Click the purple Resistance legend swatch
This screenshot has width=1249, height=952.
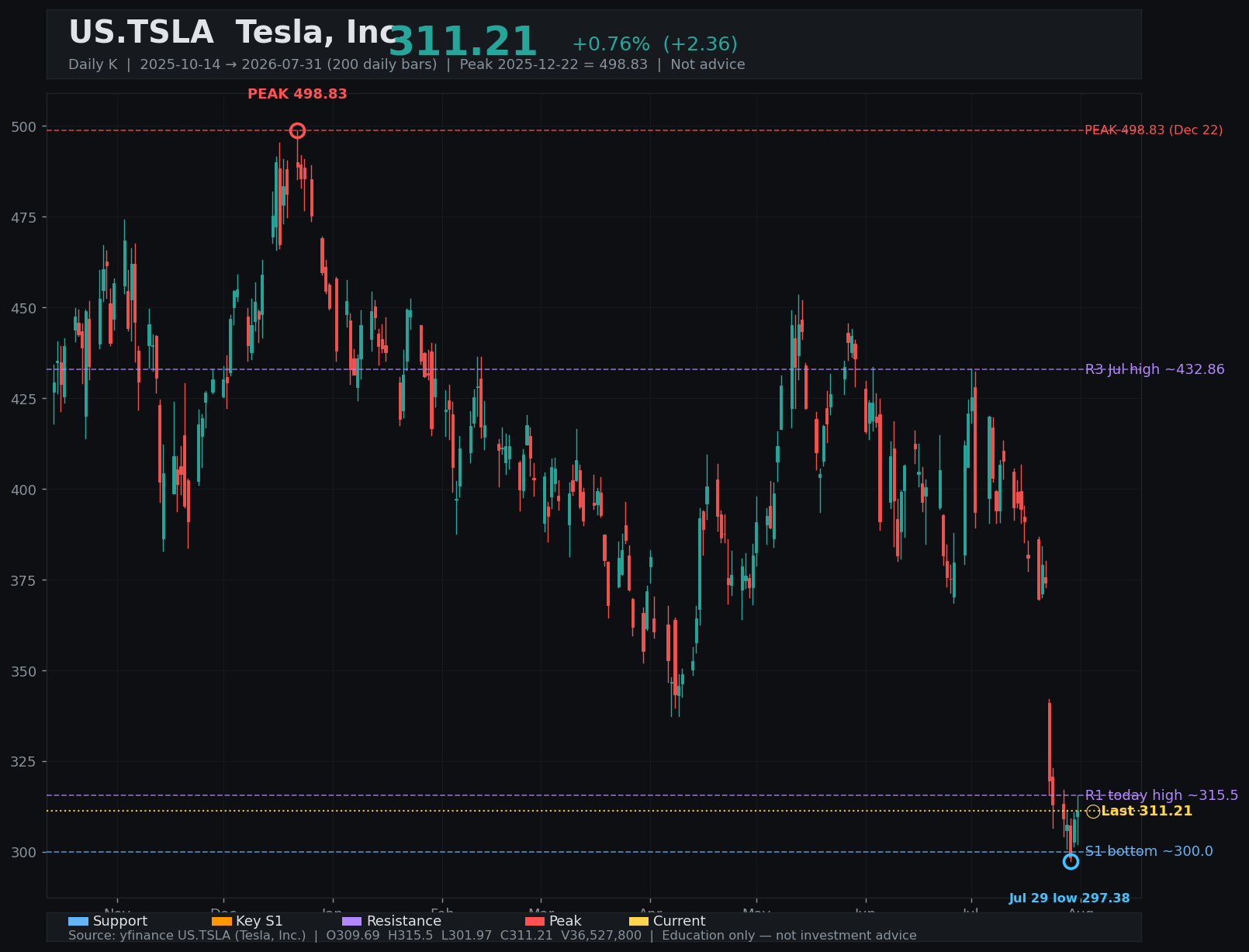351,921
